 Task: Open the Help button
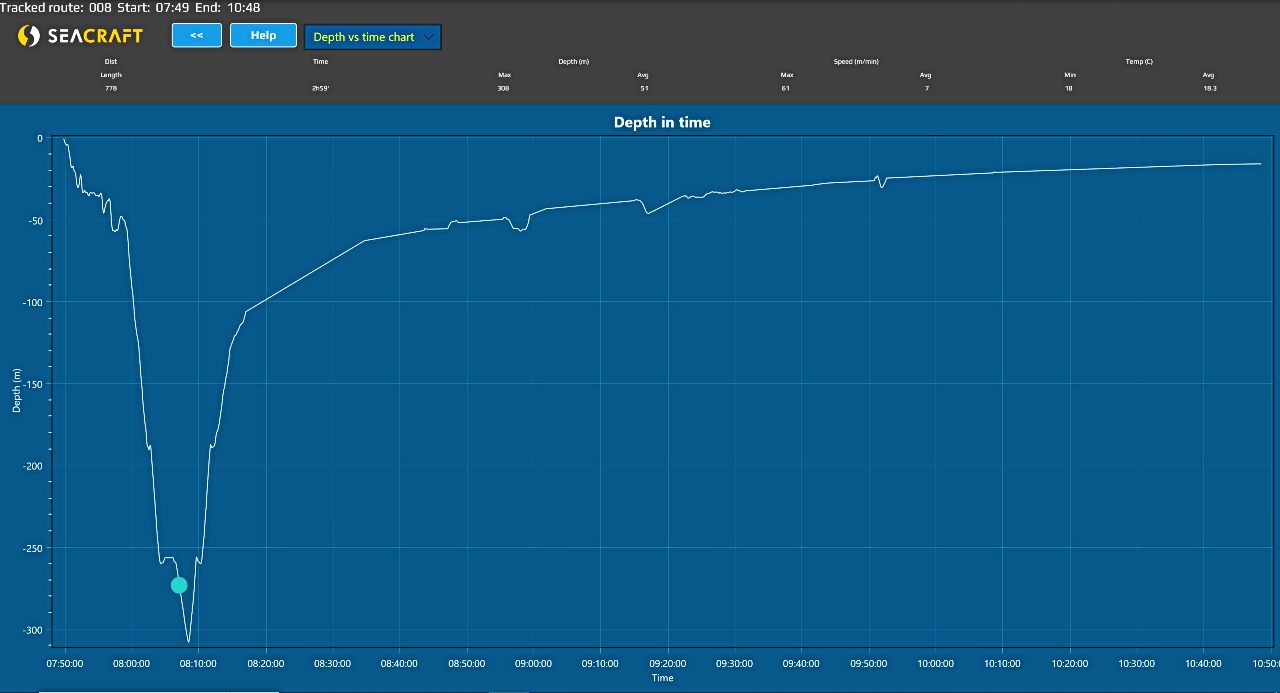pyautogui.click(x=263, y=35)
